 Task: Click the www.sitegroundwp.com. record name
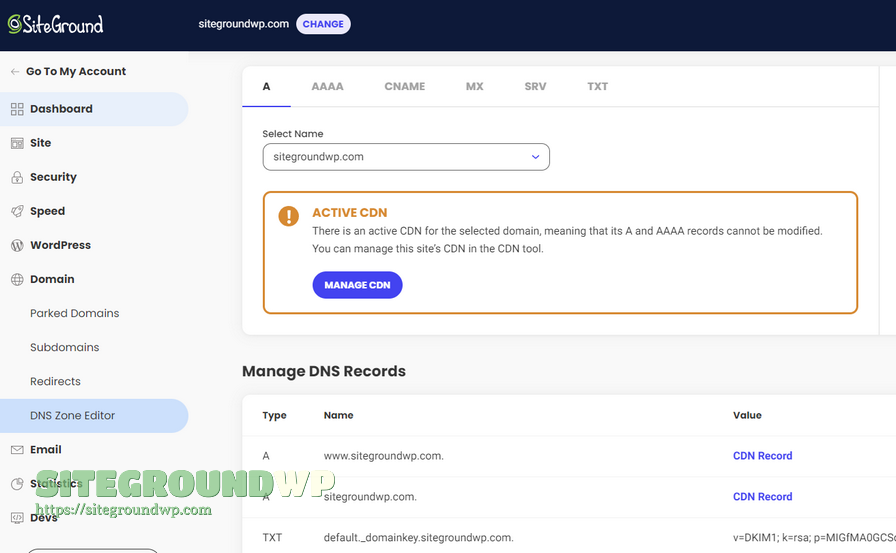pyautogui.click(x=383, y=456)
